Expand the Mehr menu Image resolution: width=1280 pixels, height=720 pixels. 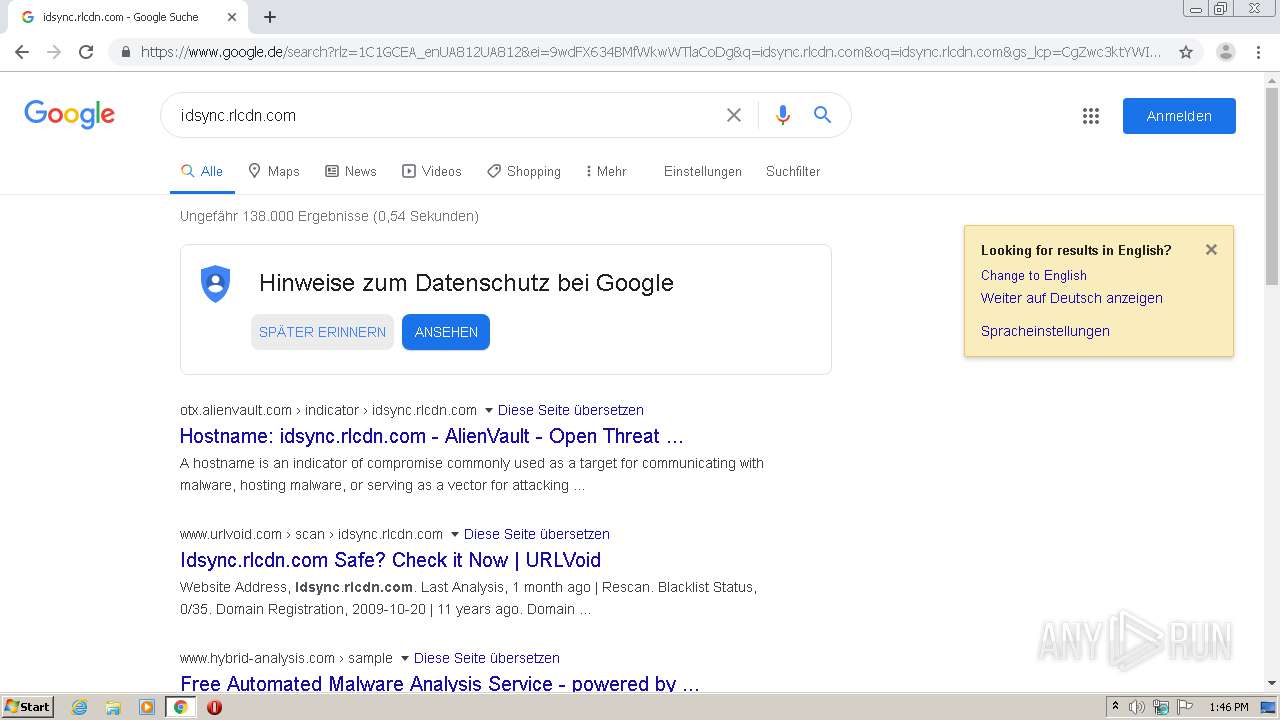tap(606, 171)
